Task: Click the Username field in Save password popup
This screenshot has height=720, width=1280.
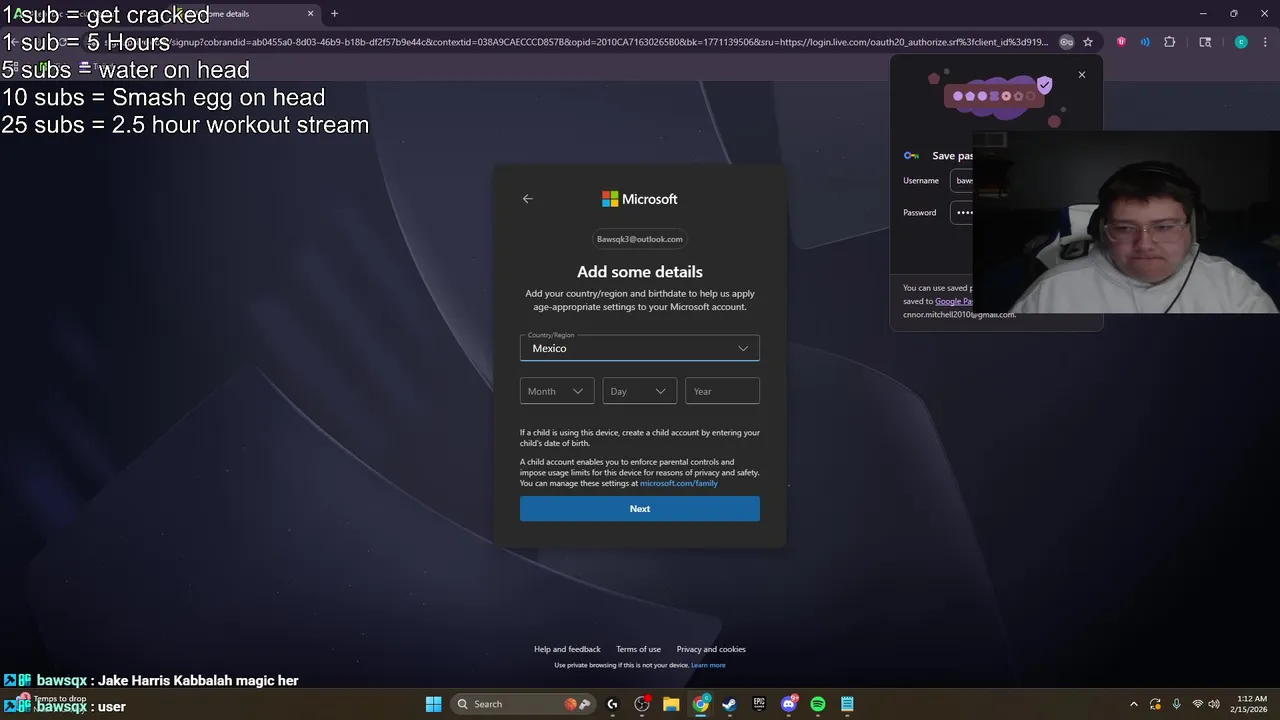Action: pyautogui.click(x=963, y=181)
